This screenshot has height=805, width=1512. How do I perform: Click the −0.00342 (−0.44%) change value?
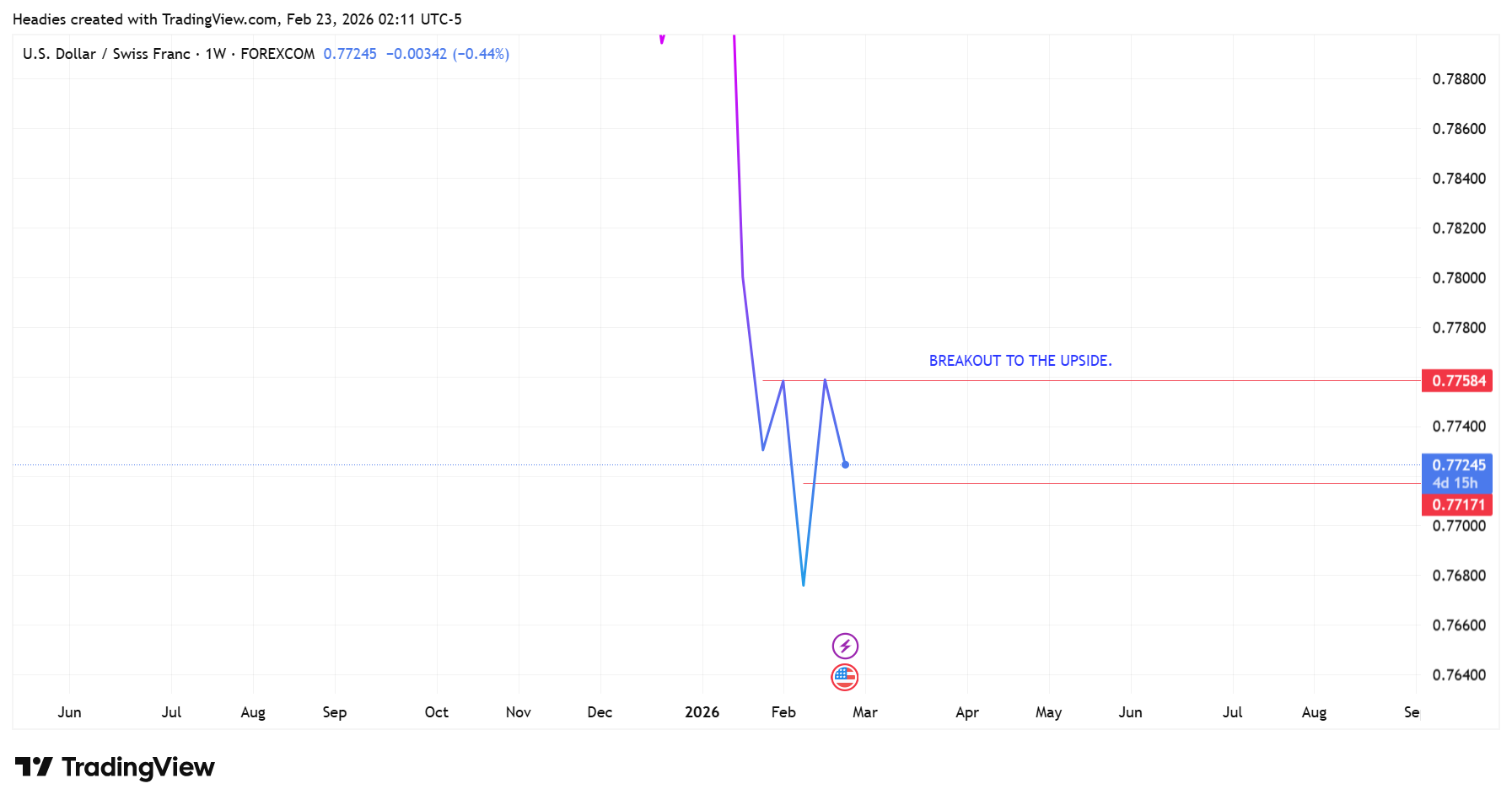(447, 54)
